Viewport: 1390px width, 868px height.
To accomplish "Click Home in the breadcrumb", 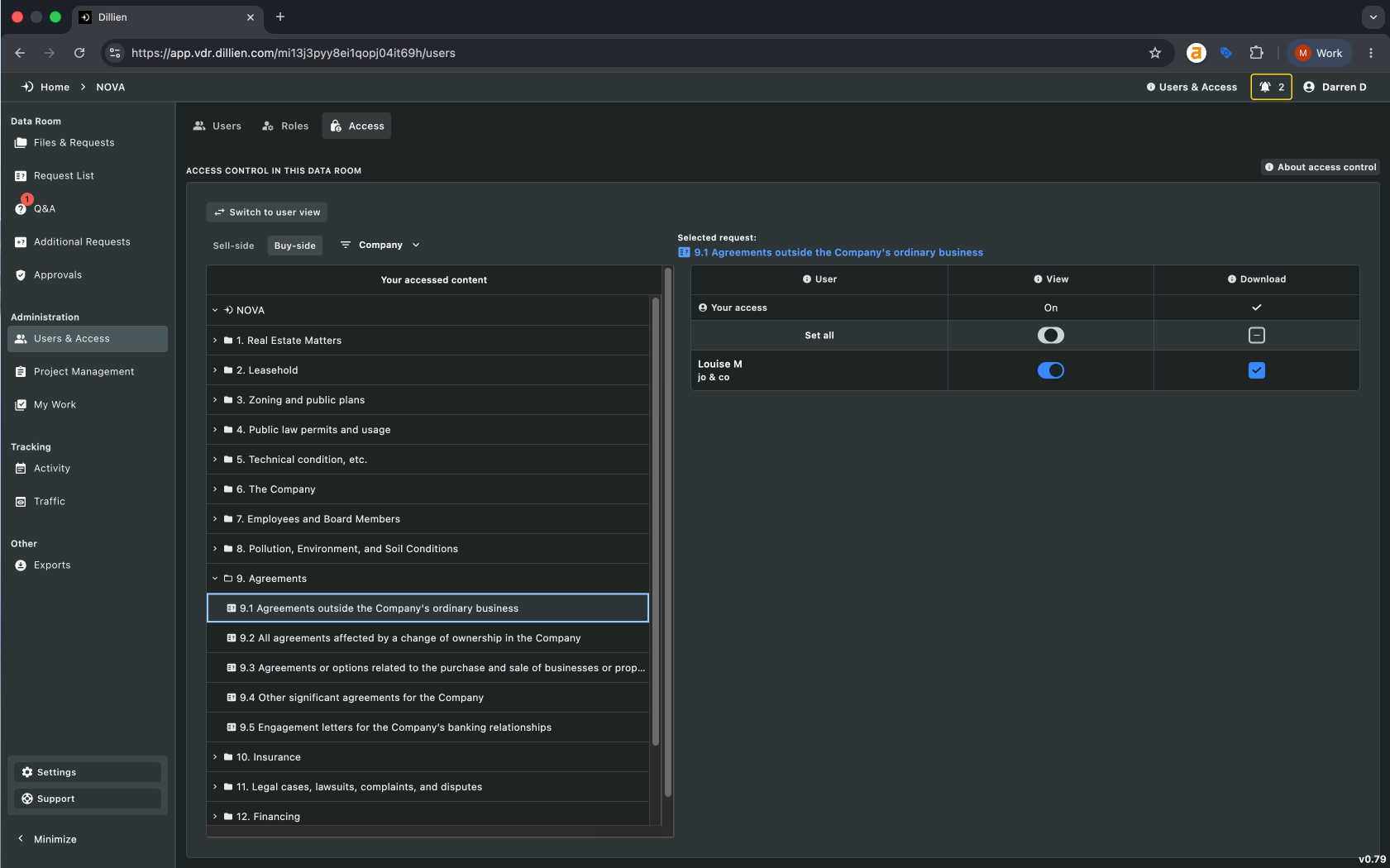I will [x=55, y=87].
